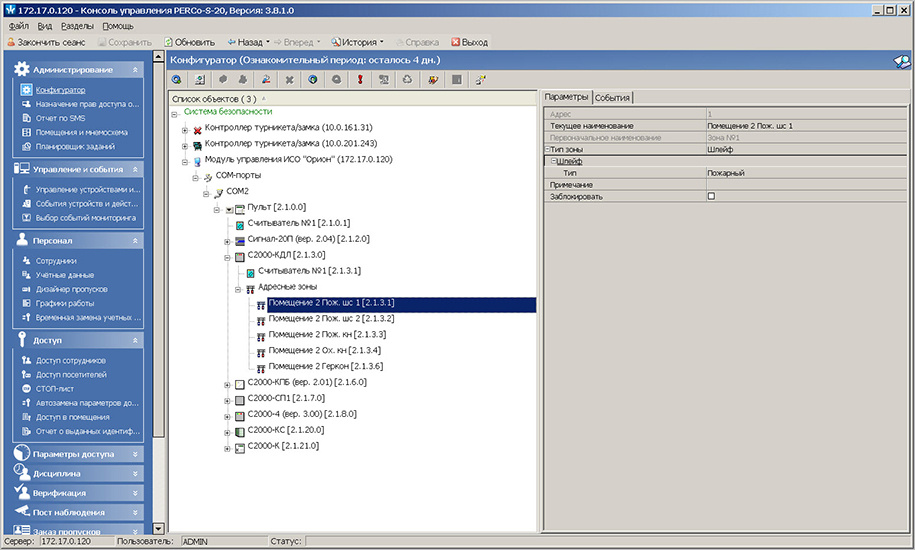This screenshot has height=550, width=915.
Task: Open the История dropdown in the toolbar
Action: [x=382, y=43]
